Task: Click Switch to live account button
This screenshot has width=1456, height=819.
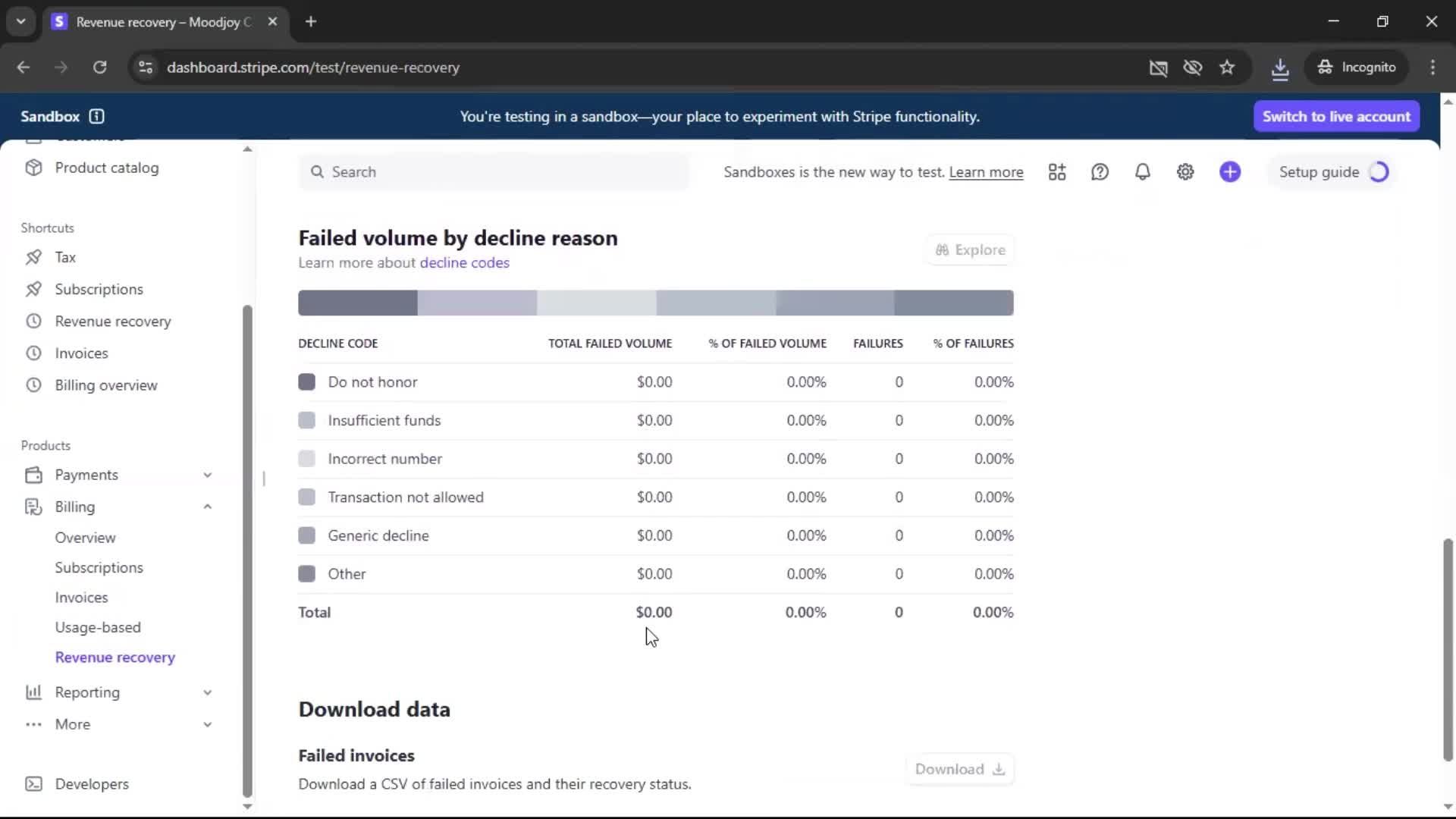Action: (1336, 116)
